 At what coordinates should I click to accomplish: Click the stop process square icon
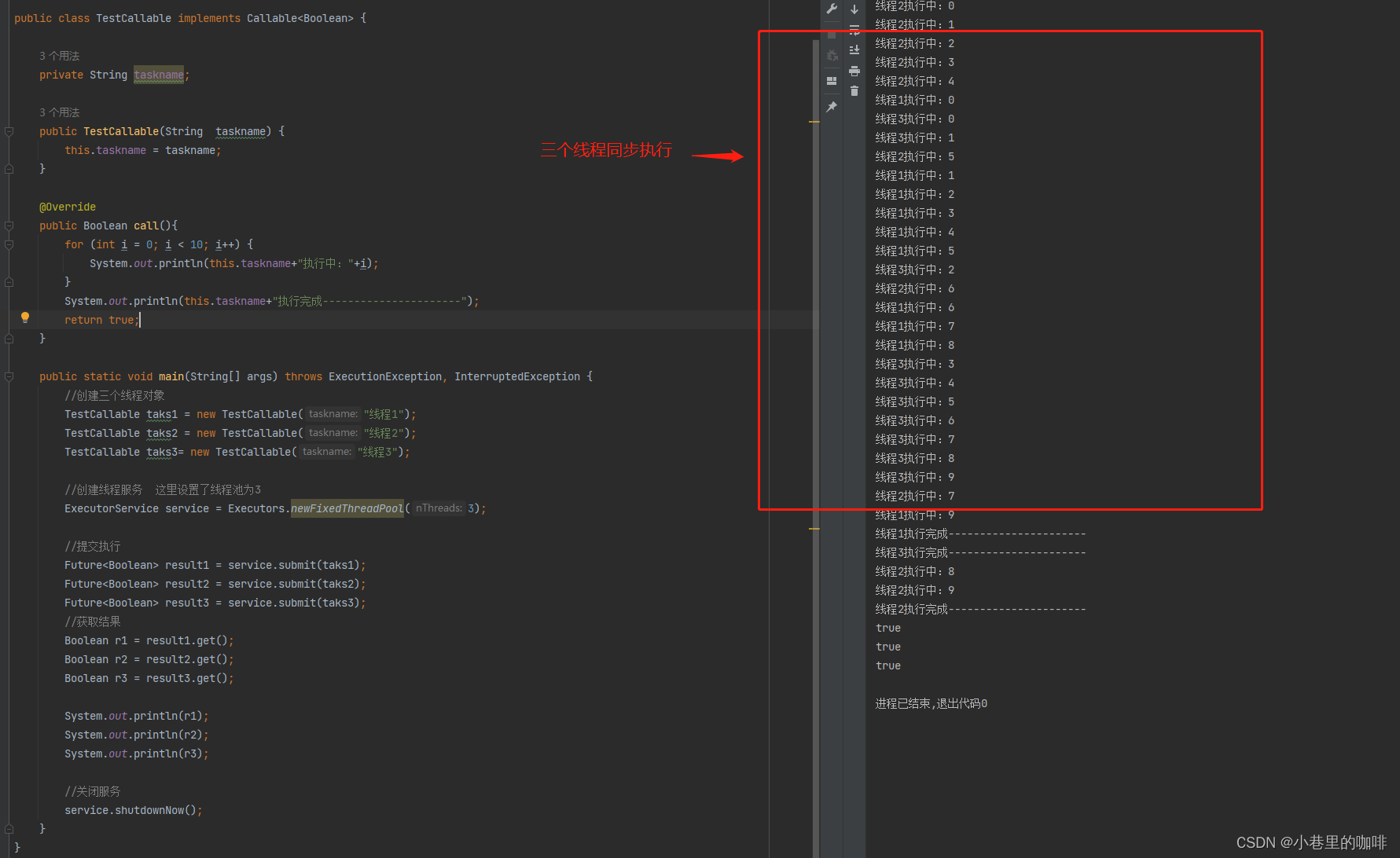click(x=832, y=35)
